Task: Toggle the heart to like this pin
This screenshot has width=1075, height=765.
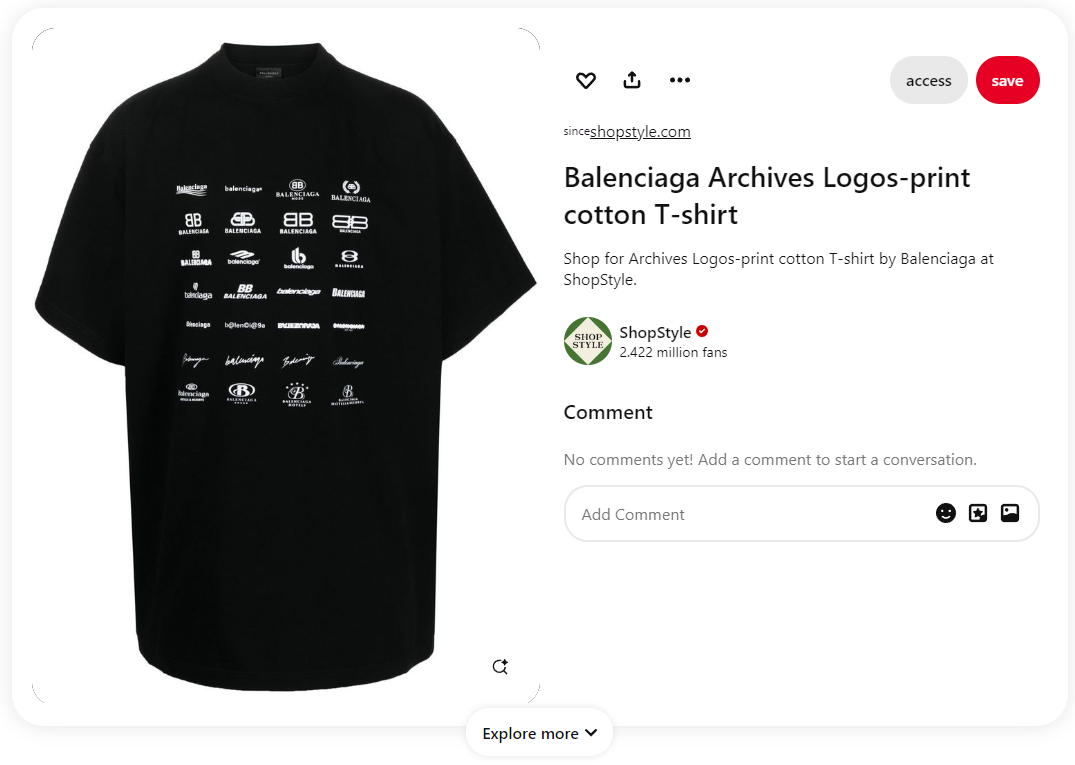Action: (x=585, y=80)
